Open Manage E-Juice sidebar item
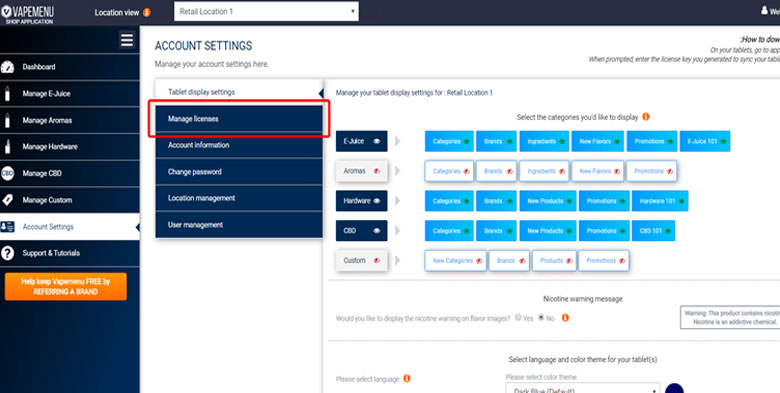Screen dimensions: 780x393 coord(70,94)
